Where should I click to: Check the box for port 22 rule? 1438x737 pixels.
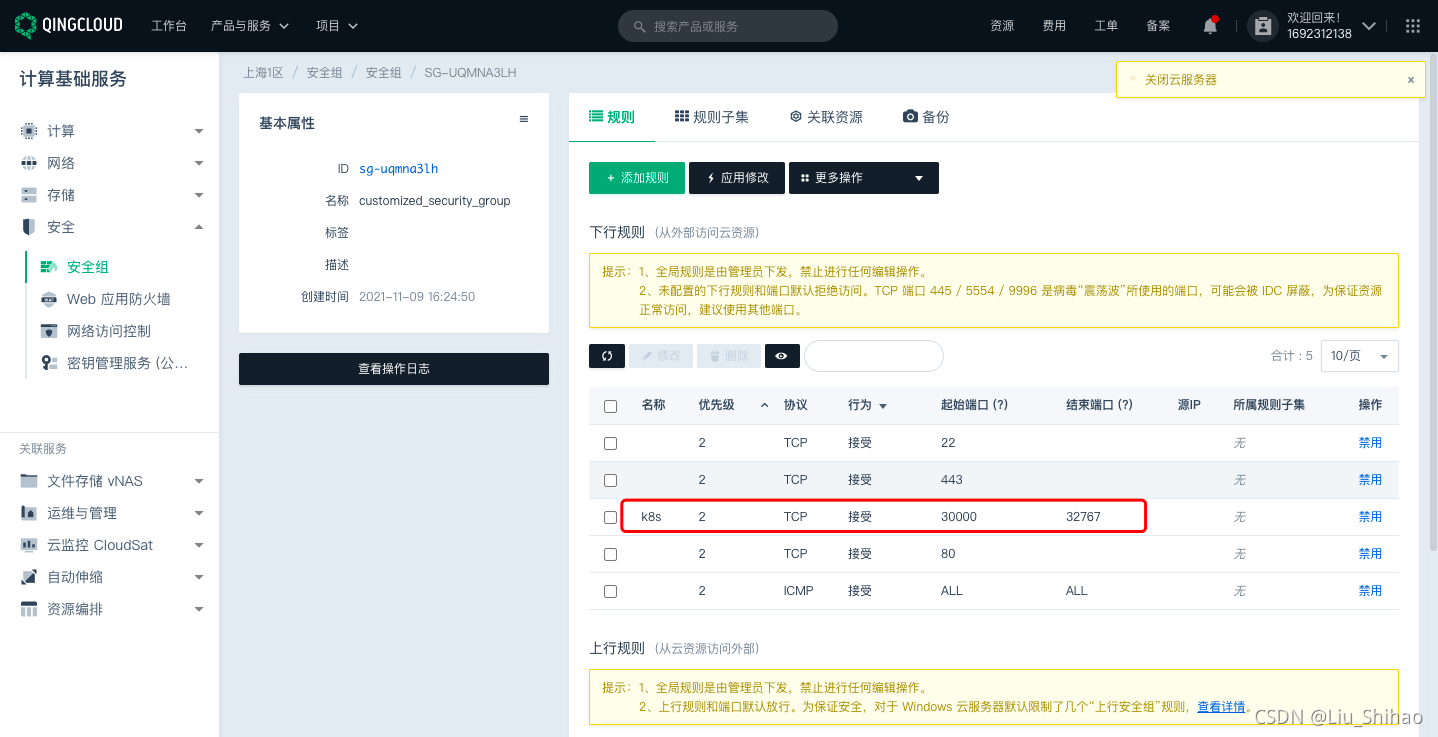coord(611,443)
